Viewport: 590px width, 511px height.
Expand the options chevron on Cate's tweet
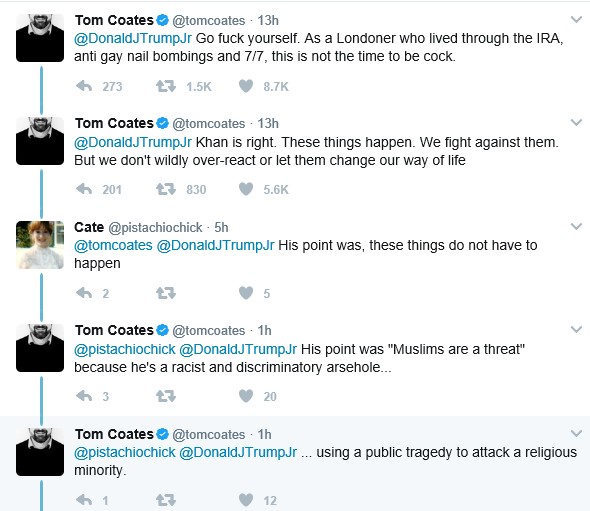[576, 226]
